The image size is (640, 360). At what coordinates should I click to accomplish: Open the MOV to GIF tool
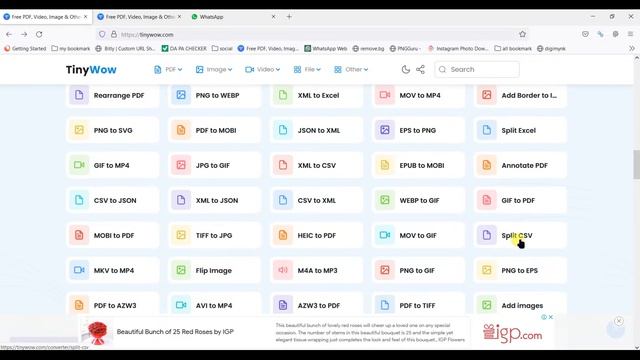[418, 236]
